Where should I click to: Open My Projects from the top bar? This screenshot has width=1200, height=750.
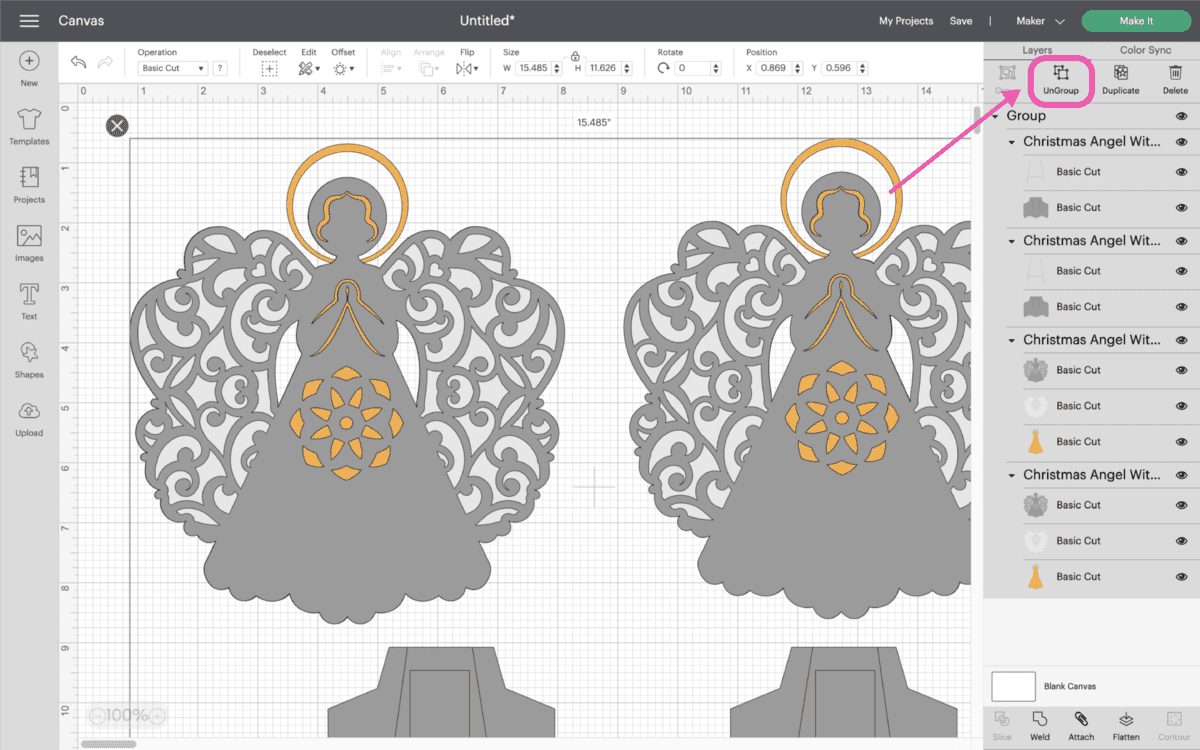point(905,20)
